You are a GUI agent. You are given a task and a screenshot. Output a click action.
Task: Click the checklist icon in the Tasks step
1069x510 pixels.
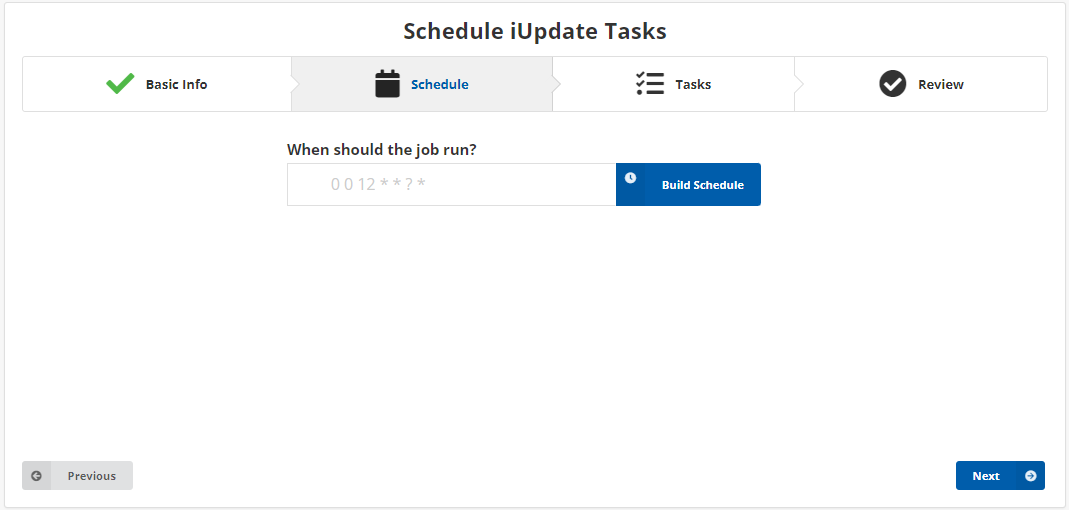click(650, 84)
